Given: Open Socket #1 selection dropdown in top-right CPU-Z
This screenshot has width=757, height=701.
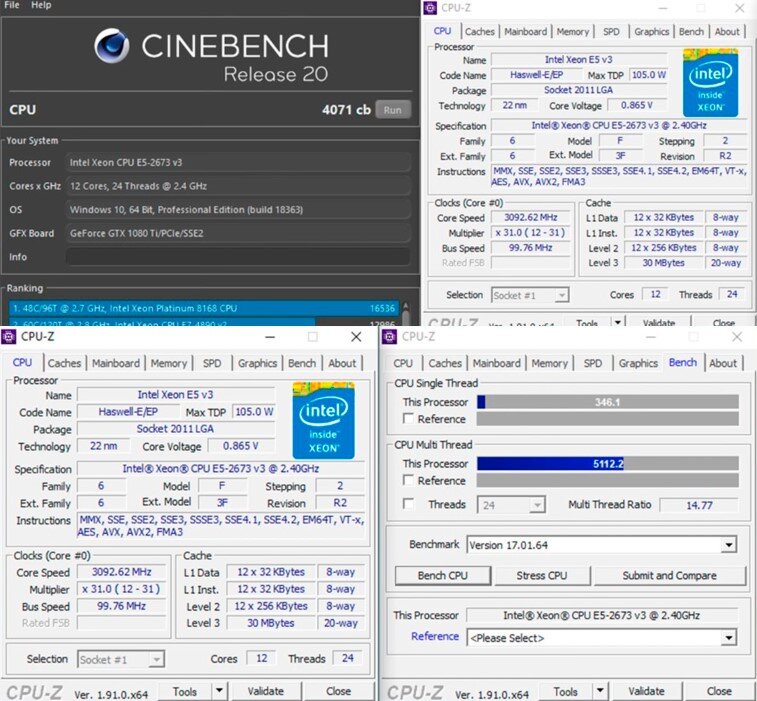Looking at the screenshot, I should [x=530, y=295].
